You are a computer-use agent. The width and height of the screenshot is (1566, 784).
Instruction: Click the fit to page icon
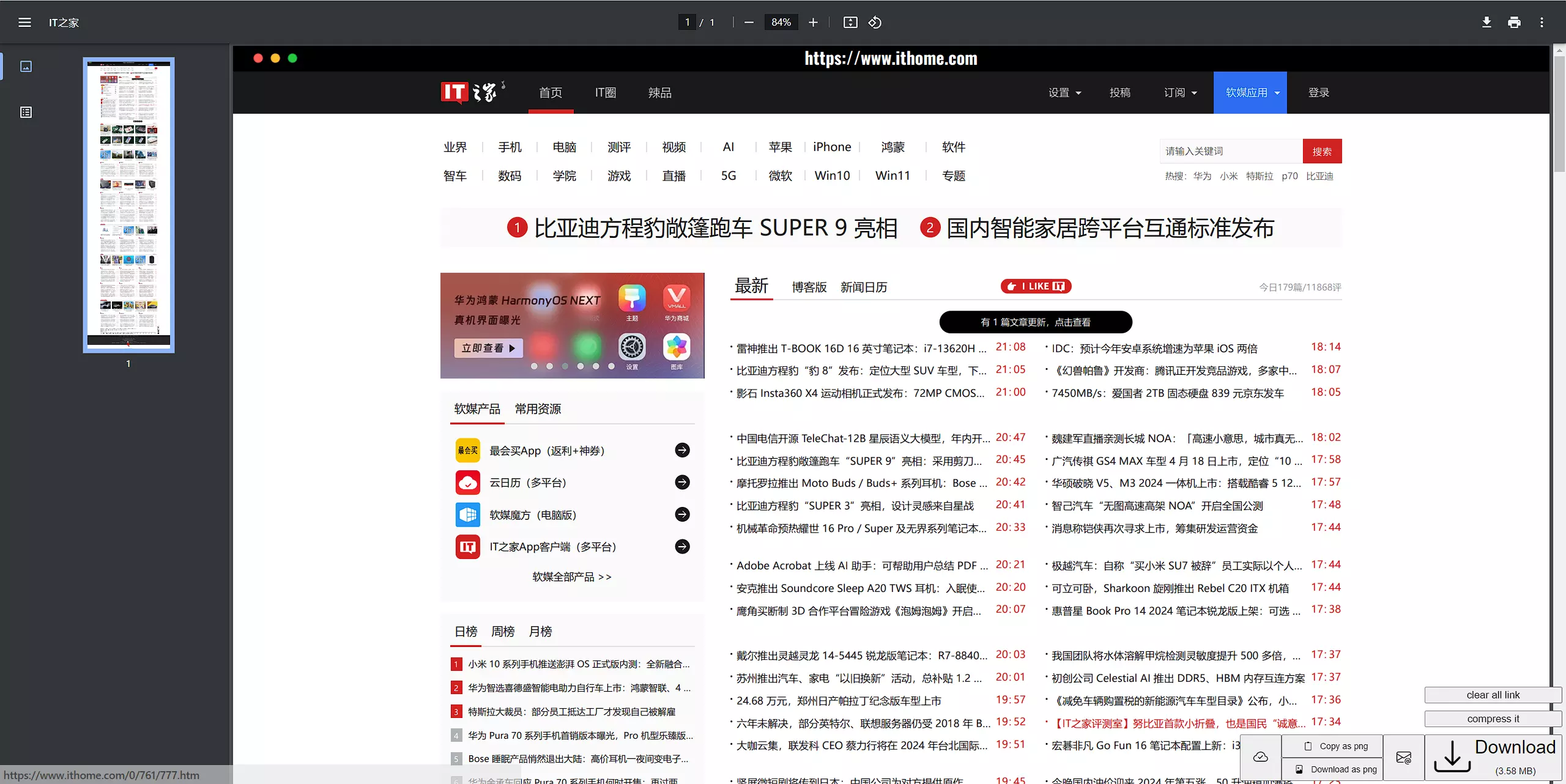(x=850, y=23)
